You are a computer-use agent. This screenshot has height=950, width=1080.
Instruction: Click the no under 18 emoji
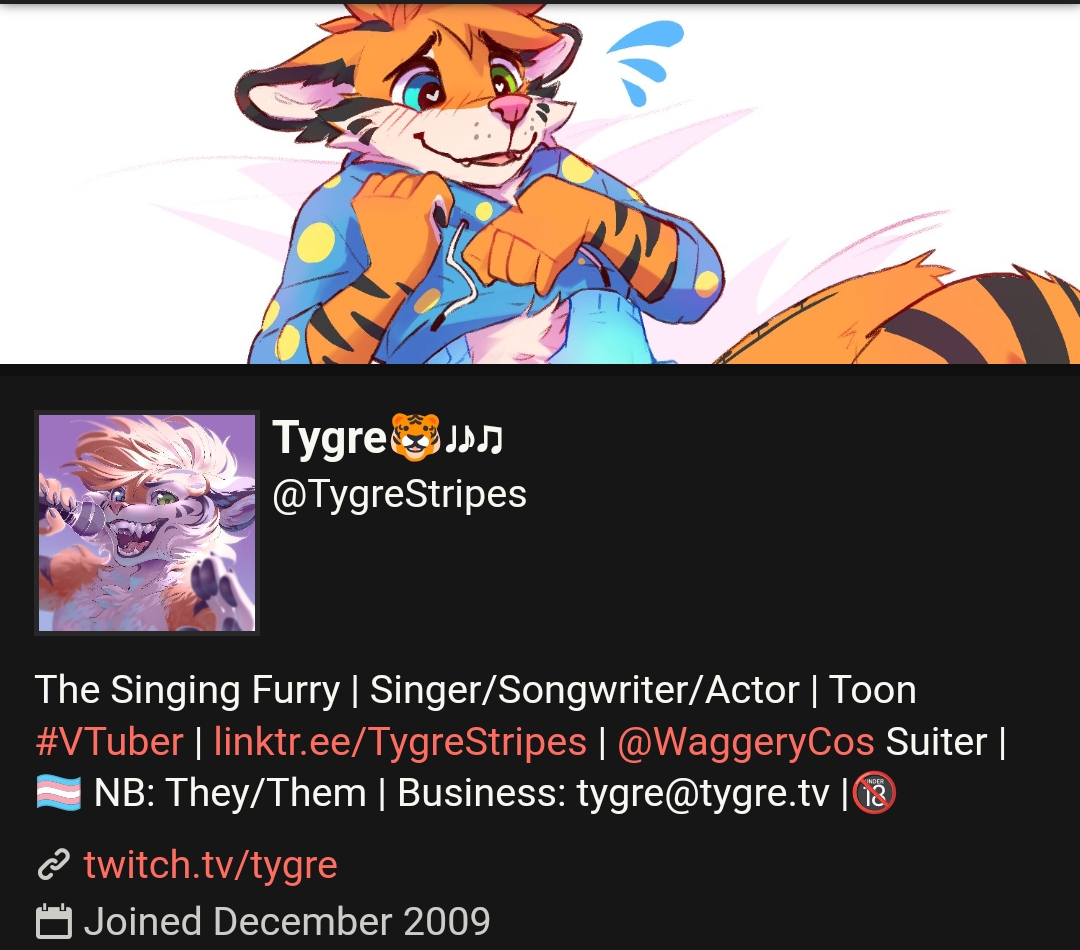[x=874, y=793]
